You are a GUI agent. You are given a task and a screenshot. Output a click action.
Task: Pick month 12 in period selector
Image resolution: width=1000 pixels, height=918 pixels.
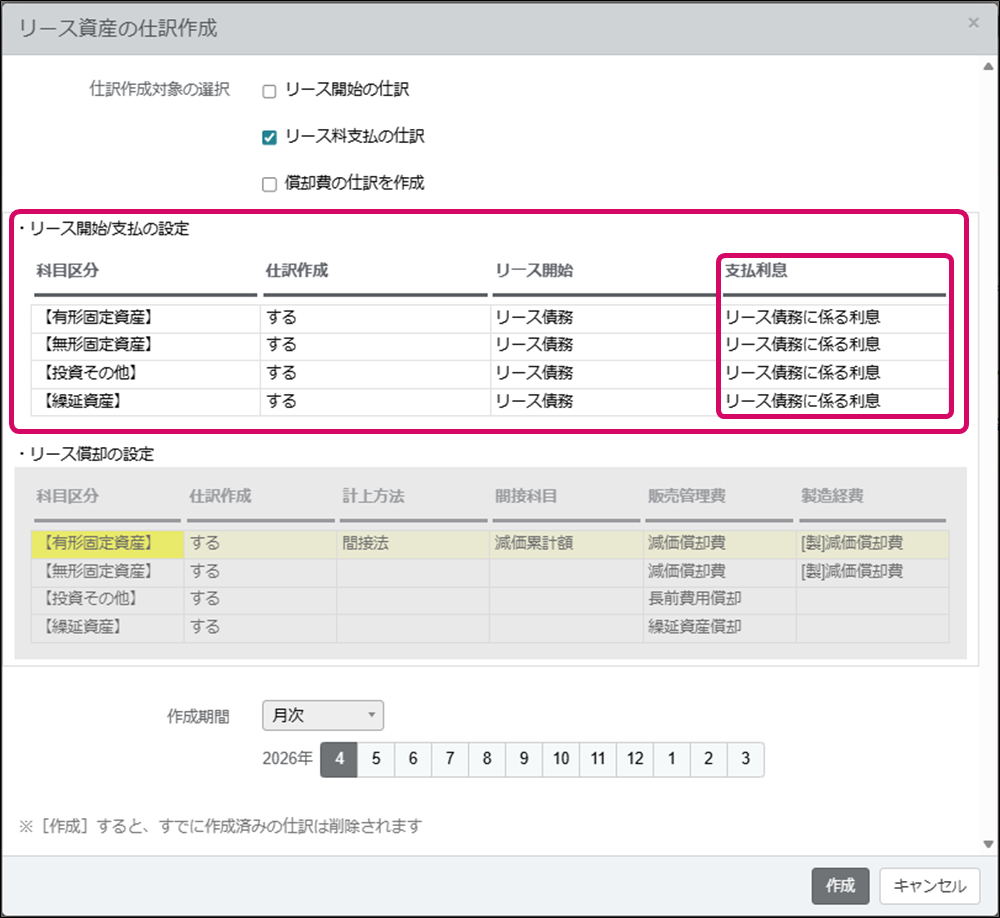click(634, 759)
